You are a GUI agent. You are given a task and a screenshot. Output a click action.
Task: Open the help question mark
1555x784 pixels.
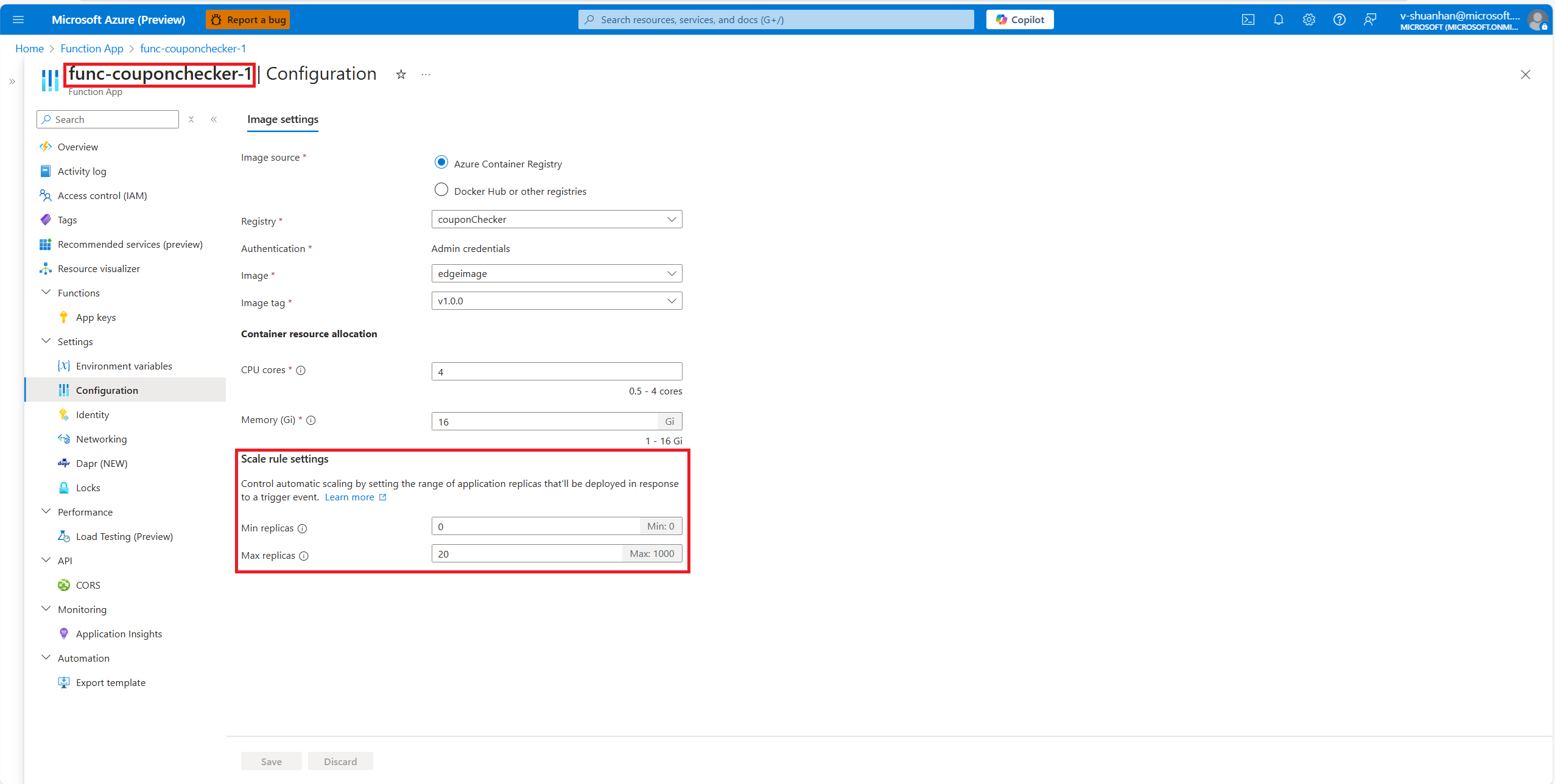1339,19
